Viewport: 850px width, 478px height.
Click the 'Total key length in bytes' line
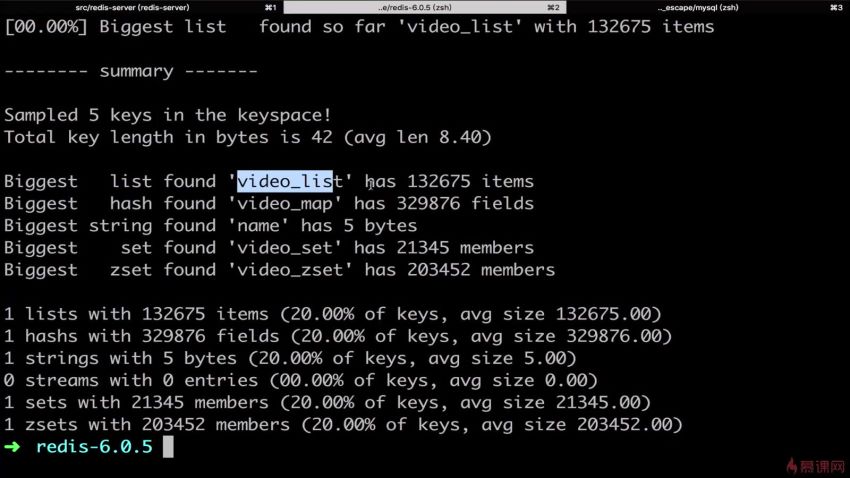click(248, 137)
